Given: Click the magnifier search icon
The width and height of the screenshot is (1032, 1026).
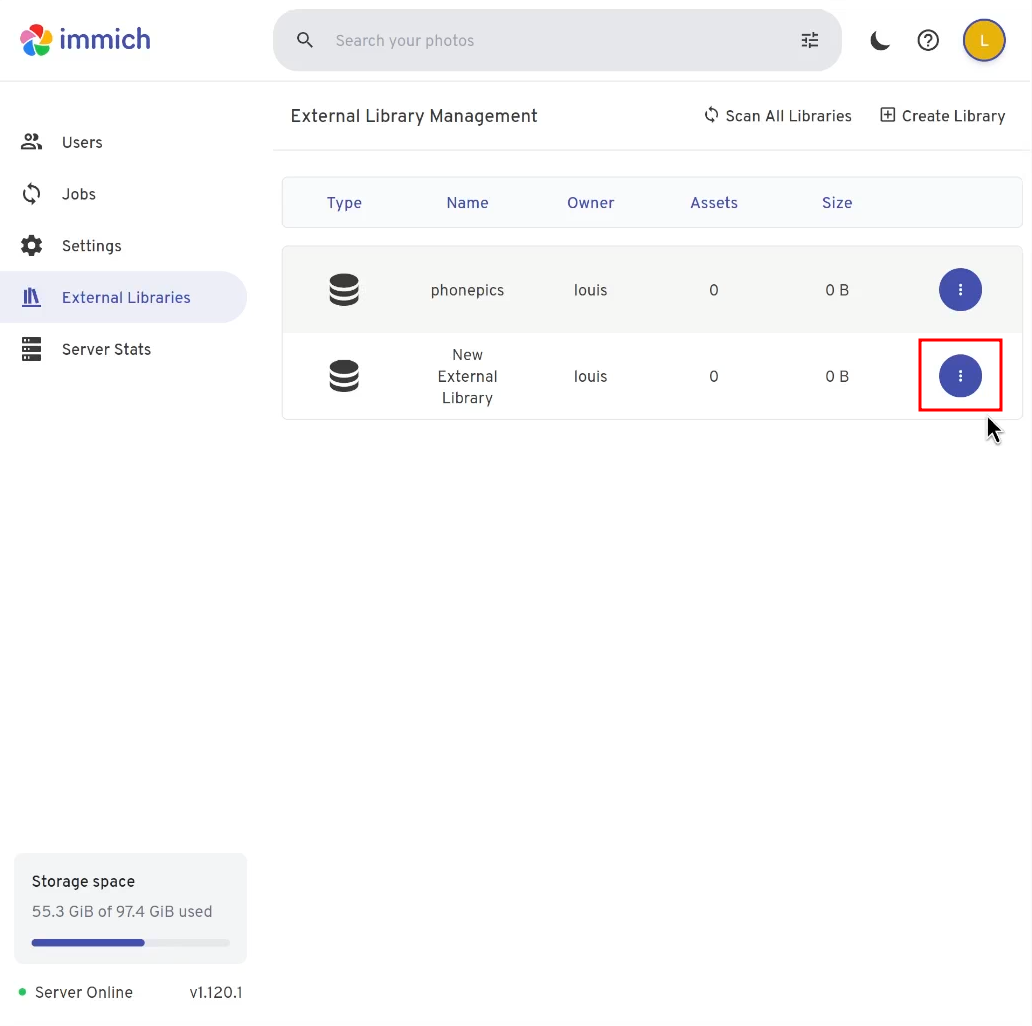Looking at the screenshot, I should 305,40.
